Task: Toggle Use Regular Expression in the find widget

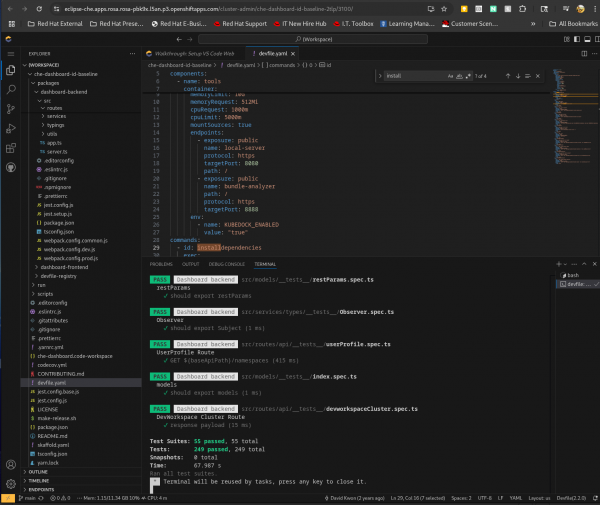Action: coord(468,76)
